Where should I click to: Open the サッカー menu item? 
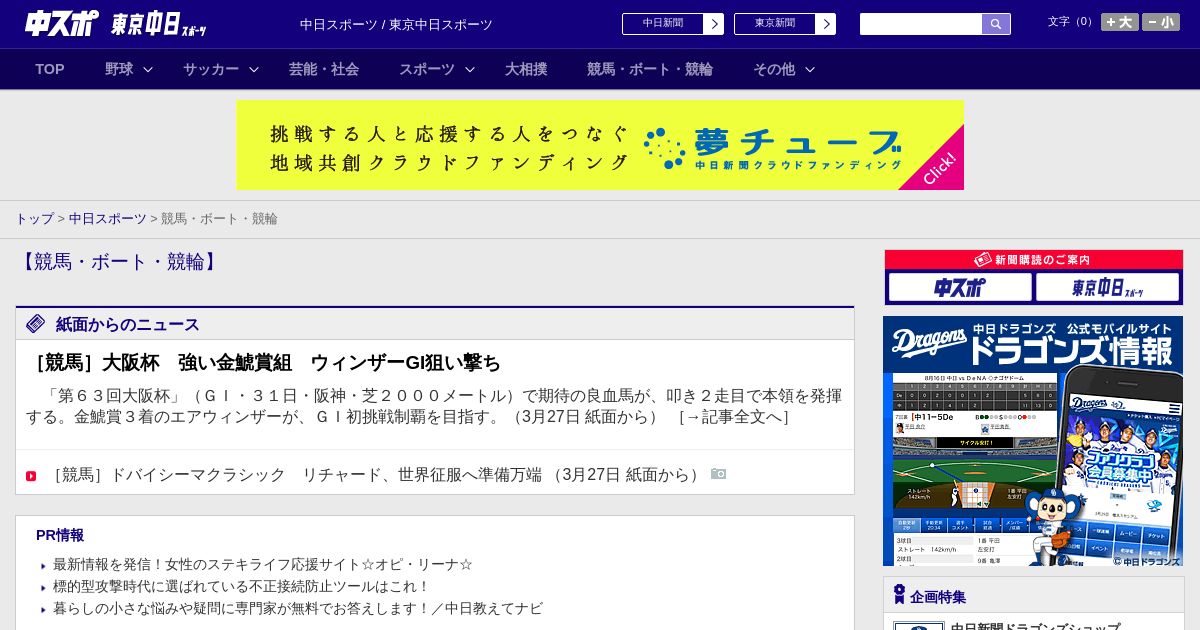[x=211, y=69]
